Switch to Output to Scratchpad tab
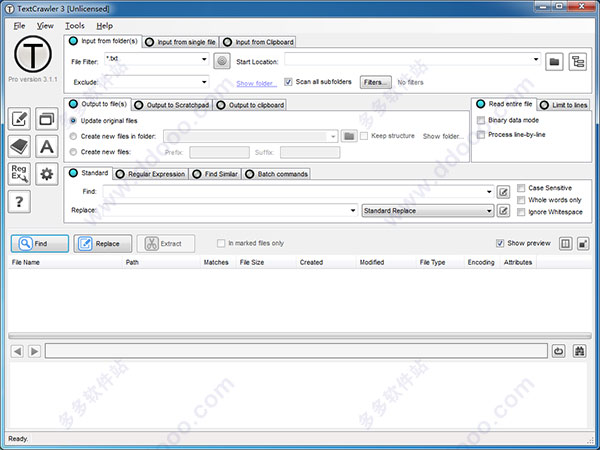600x450 pixels. (x=172, y=105)
